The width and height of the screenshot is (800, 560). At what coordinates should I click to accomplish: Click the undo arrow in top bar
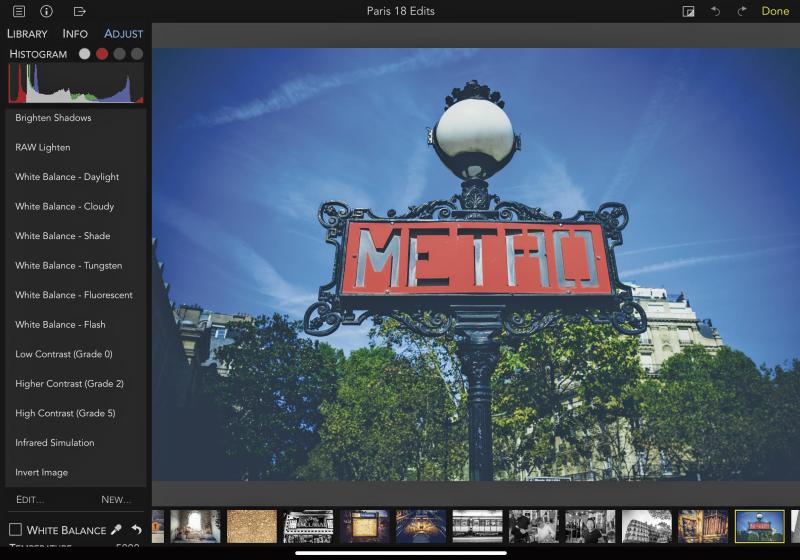pyautogui.click(x=715, y=11)
